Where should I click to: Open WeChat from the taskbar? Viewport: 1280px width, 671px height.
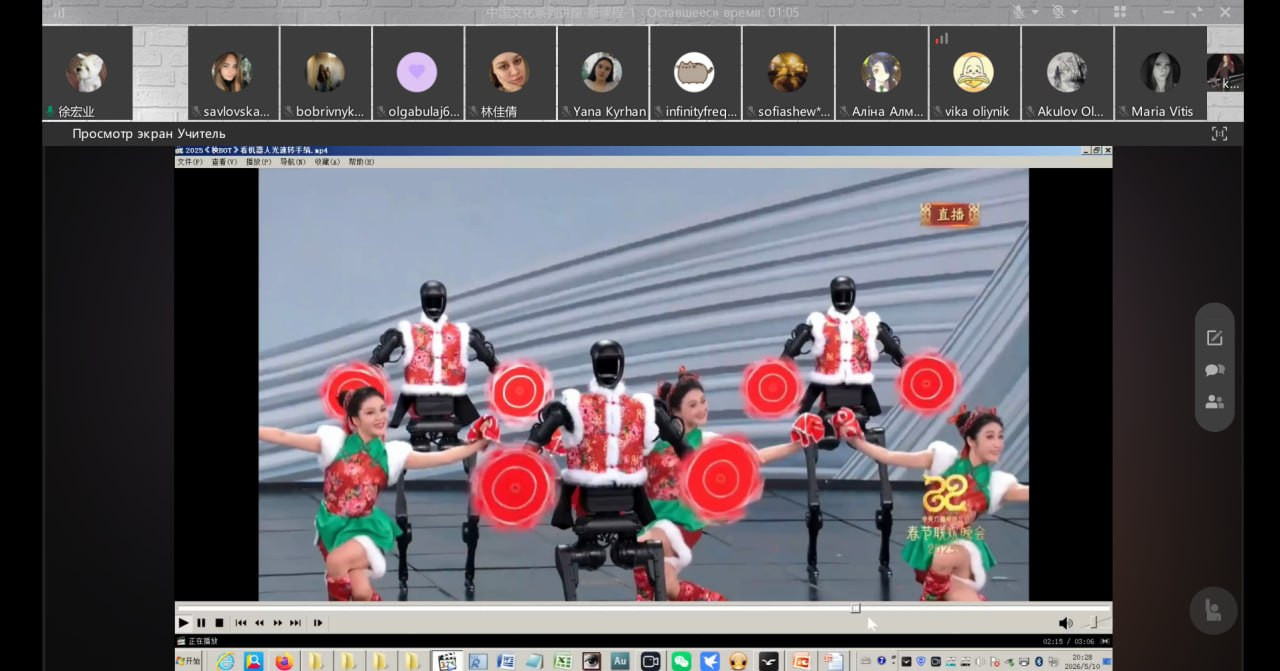[x=680, y=661]
